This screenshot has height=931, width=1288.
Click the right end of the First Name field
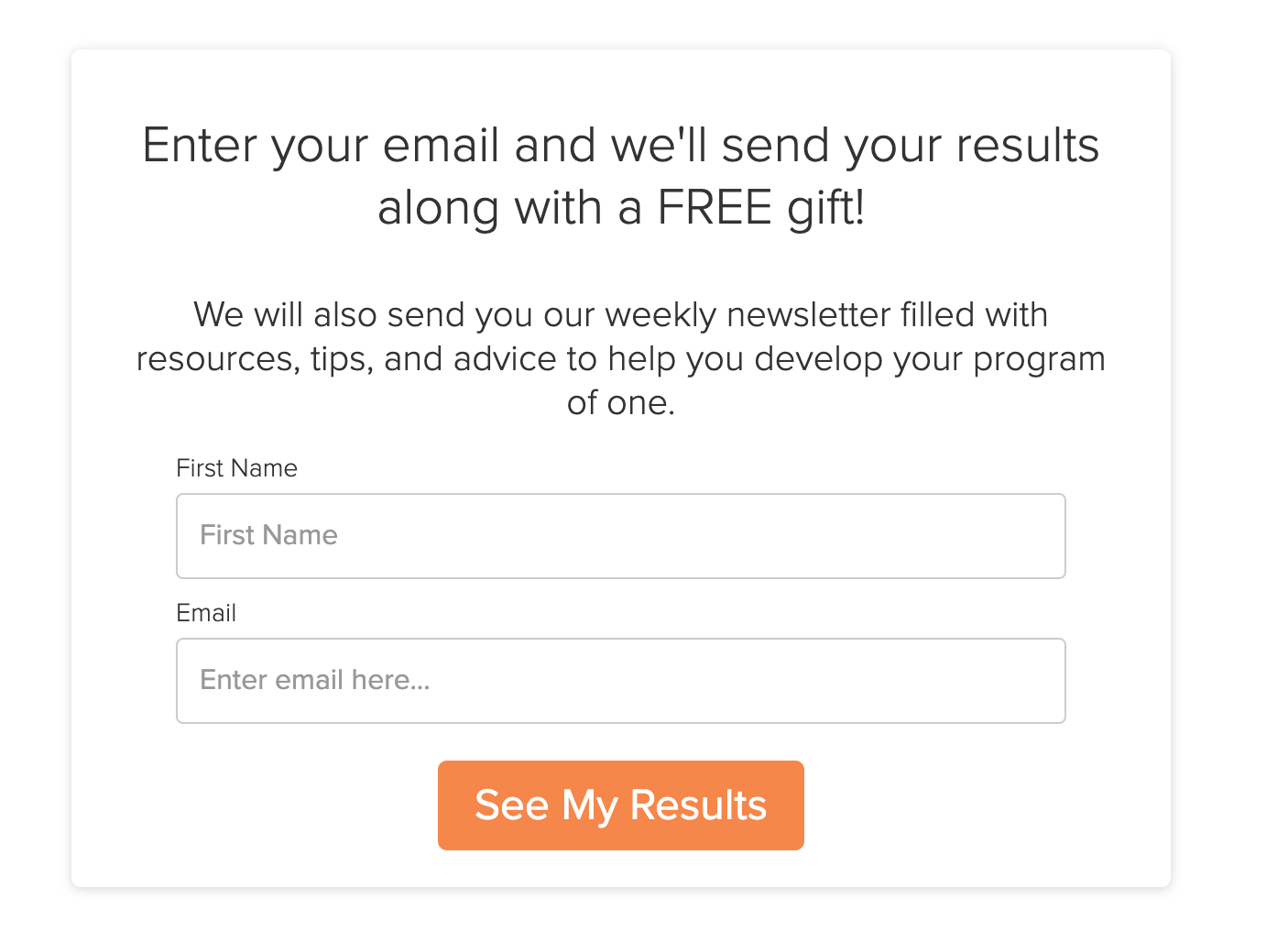coord(1035,536)
